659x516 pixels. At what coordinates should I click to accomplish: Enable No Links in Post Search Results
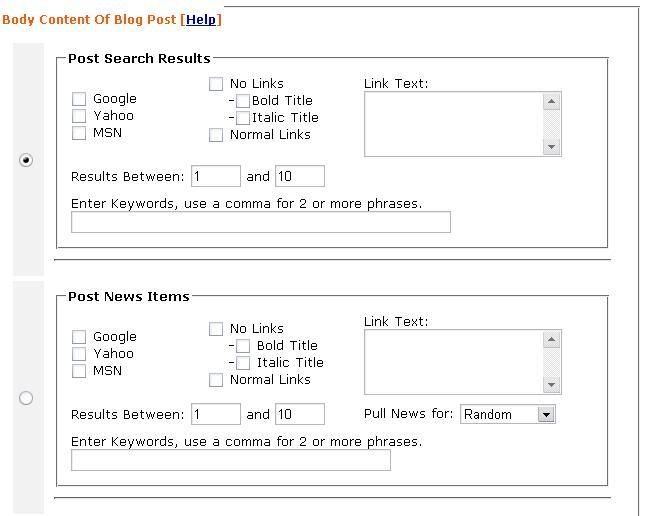(x=216, y=84)
